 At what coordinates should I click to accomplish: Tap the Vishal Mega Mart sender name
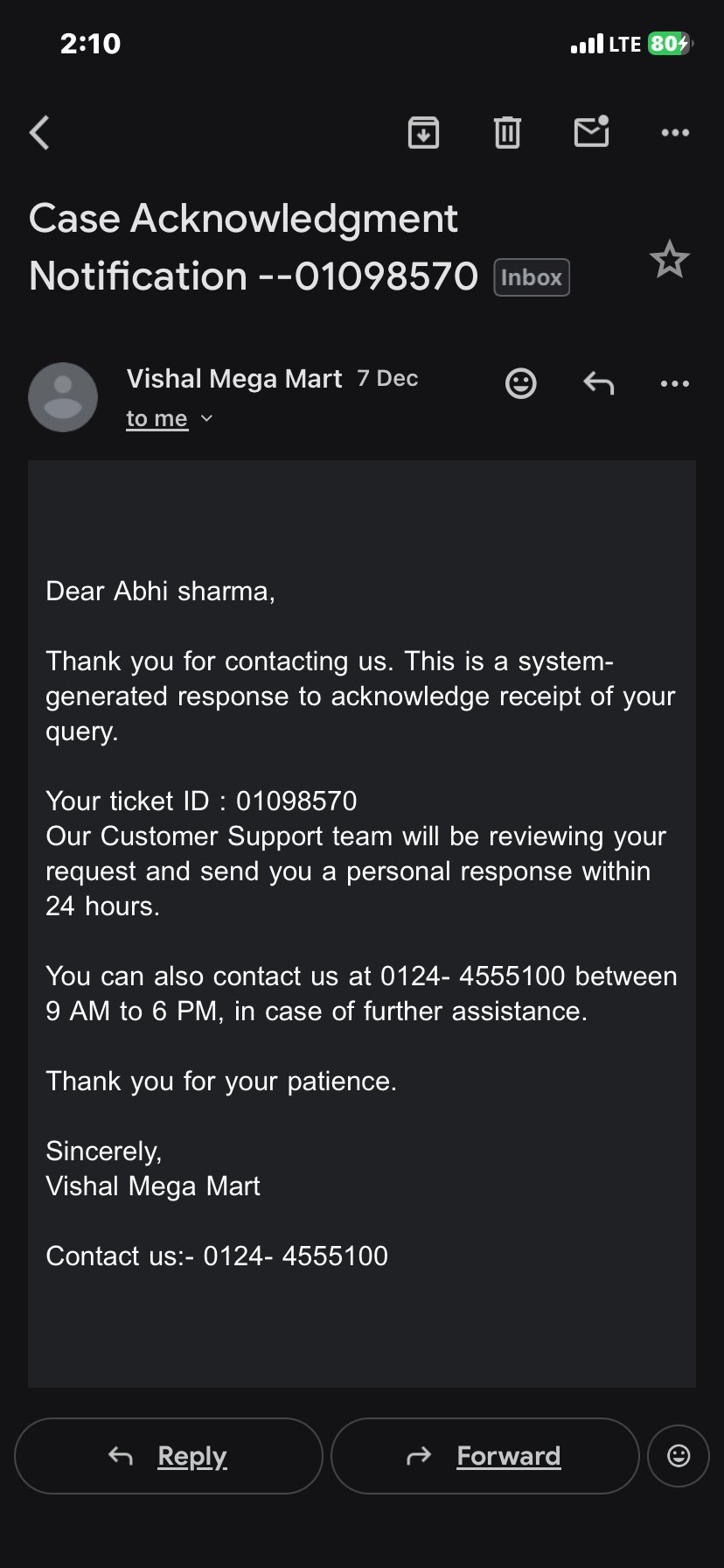(x=234, y=379)
